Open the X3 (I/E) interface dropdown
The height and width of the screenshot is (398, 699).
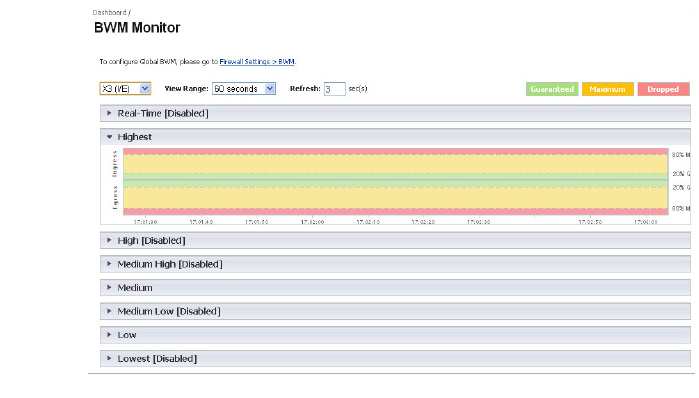[125, 89]
